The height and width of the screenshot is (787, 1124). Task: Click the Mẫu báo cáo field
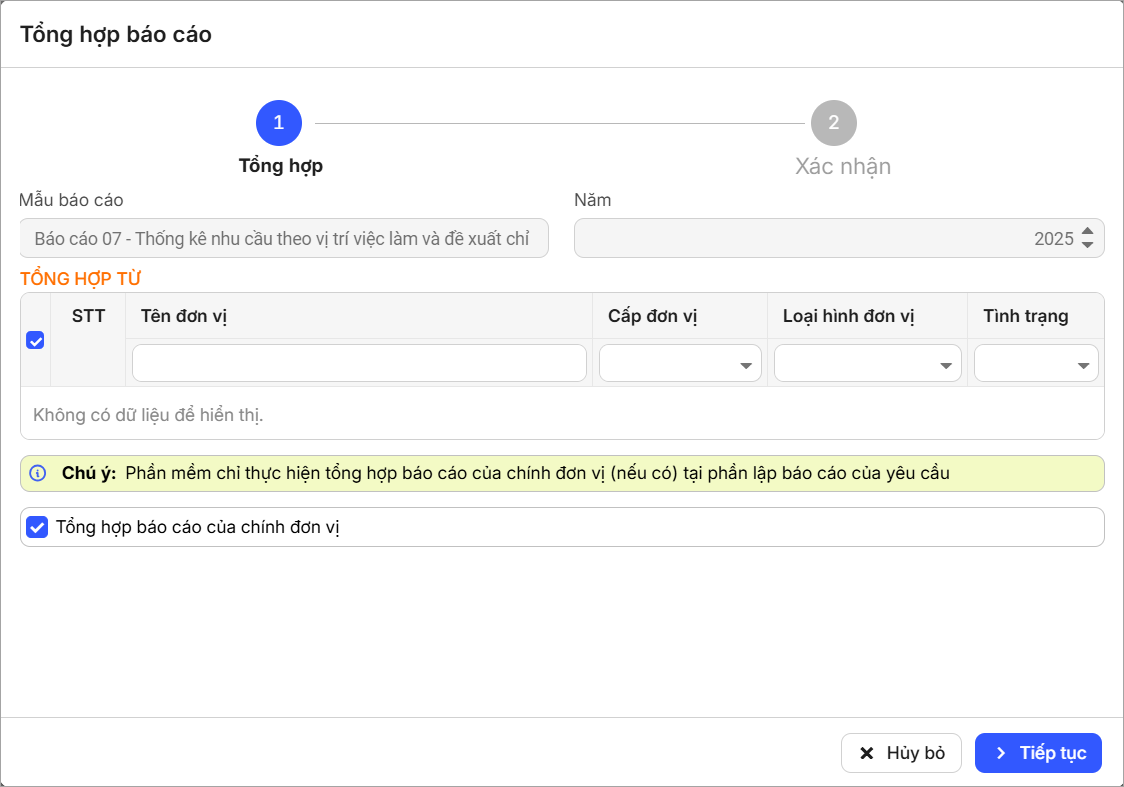click(x=284, y=239)
